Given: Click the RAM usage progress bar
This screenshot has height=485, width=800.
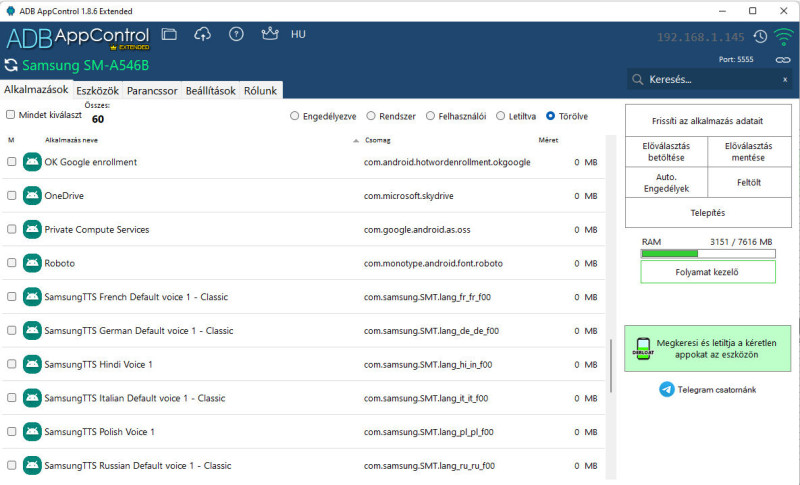Looking at the screenshot, I should tap(708, 253).
